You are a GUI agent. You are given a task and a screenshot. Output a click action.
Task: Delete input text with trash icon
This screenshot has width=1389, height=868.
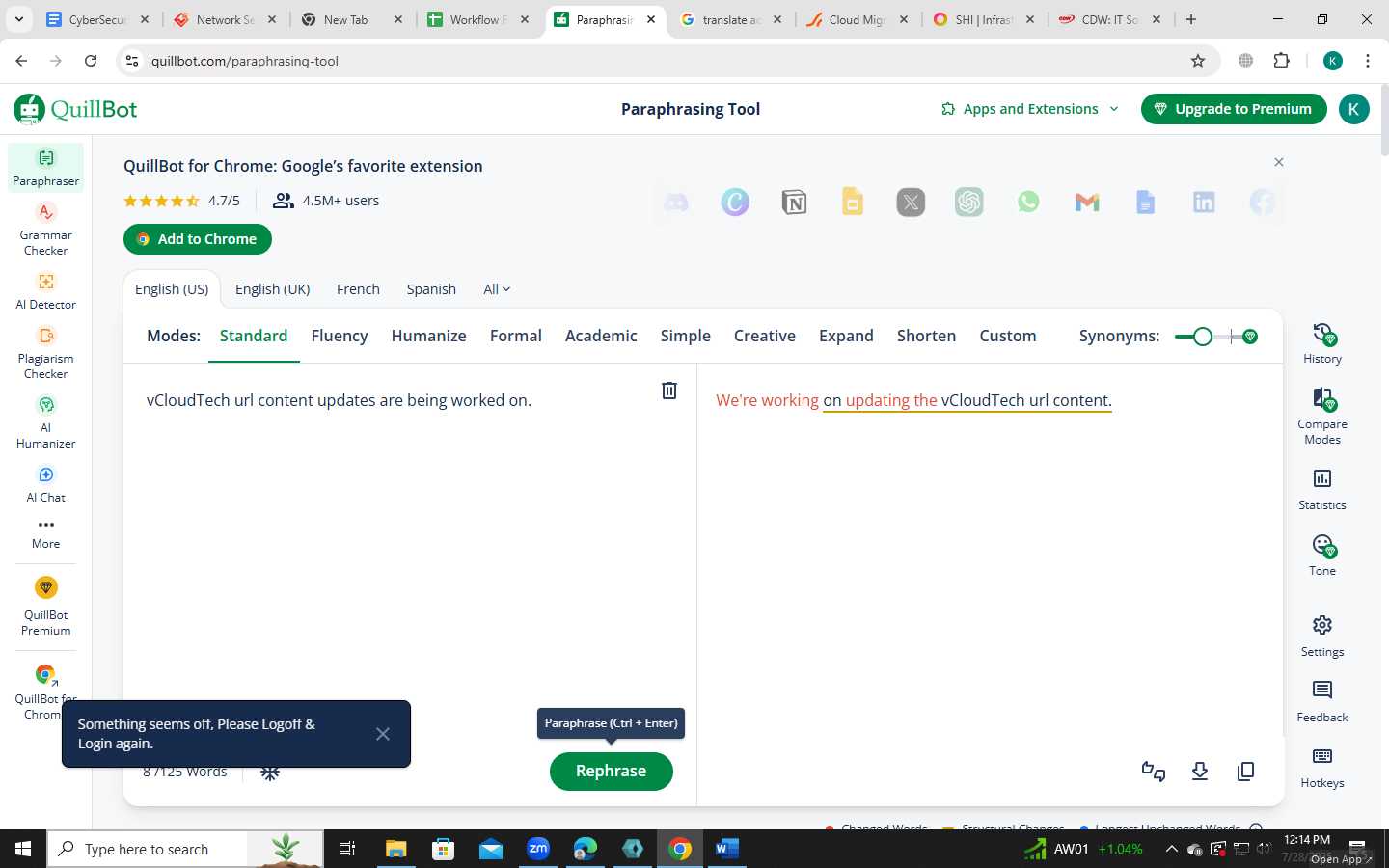click(669, 391)
